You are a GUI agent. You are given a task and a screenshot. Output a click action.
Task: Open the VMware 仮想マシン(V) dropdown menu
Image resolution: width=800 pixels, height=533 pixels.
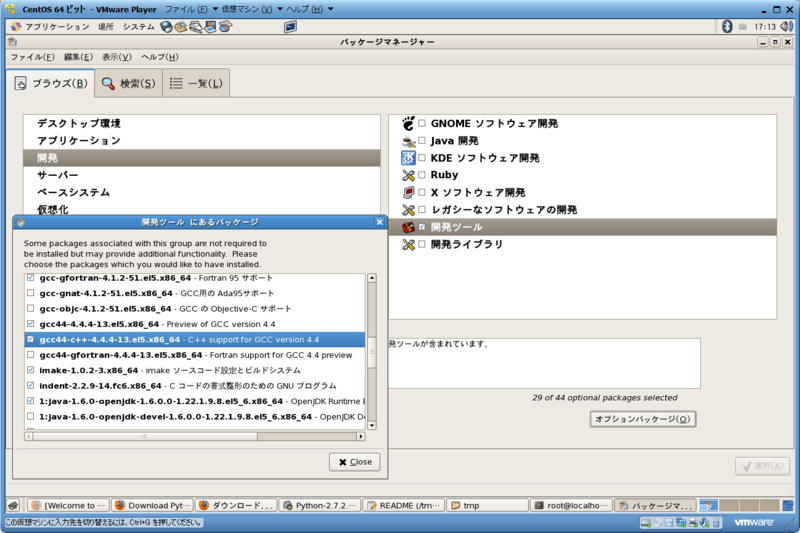(252, 9)
